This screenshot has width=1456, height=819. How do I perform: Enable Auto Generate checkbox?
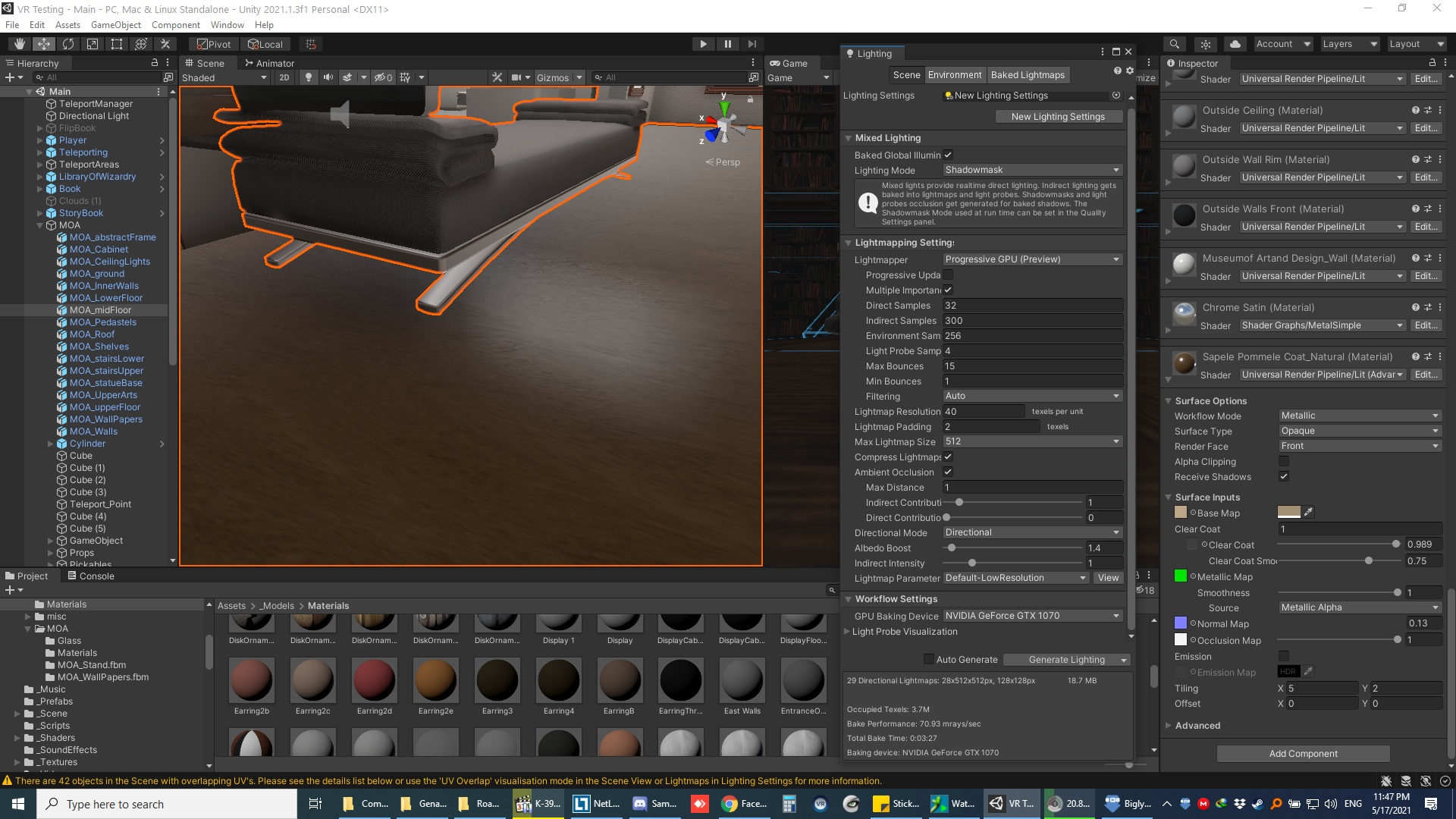tap(928, 659)
